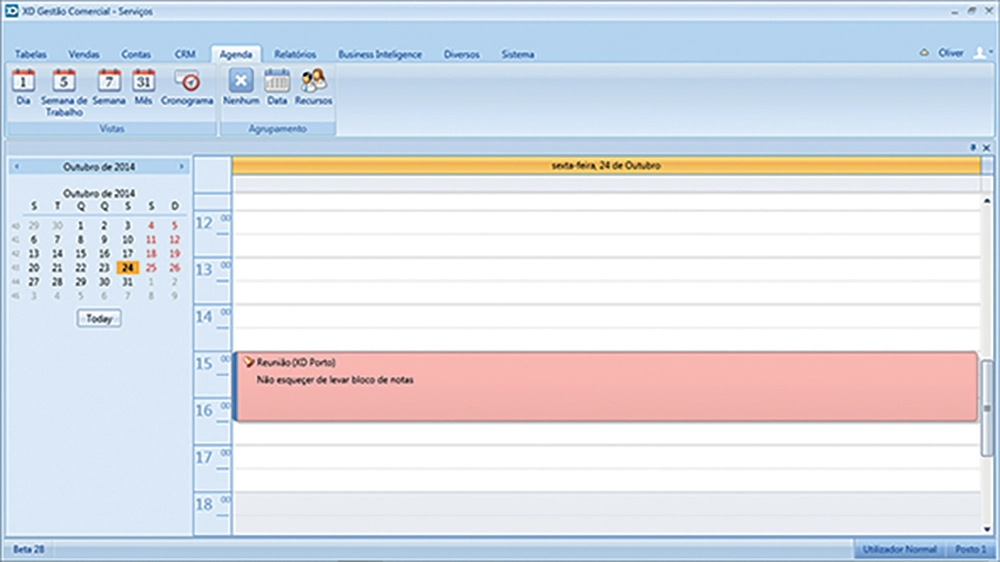Switch to Business Inteligence tab
Viewport: 1000px width, 562px height.
tap(380, 54)
